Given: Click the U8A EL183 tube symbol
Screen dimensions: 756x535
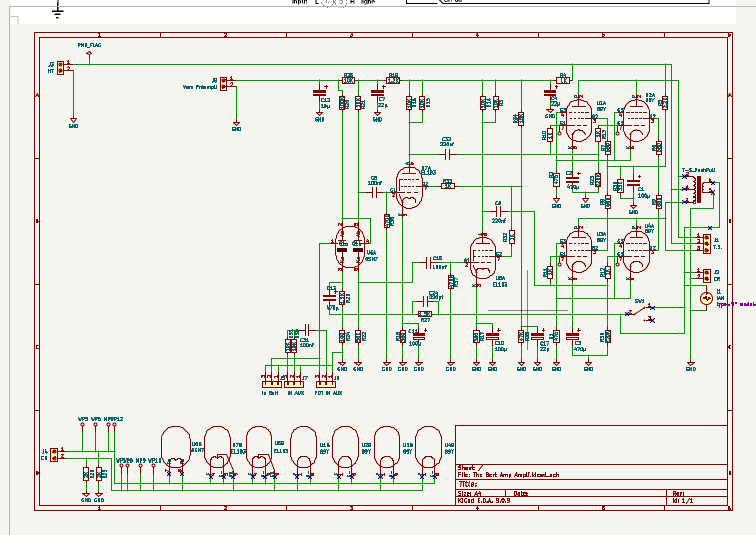Looking at the screenshot, I should point(483,258).
